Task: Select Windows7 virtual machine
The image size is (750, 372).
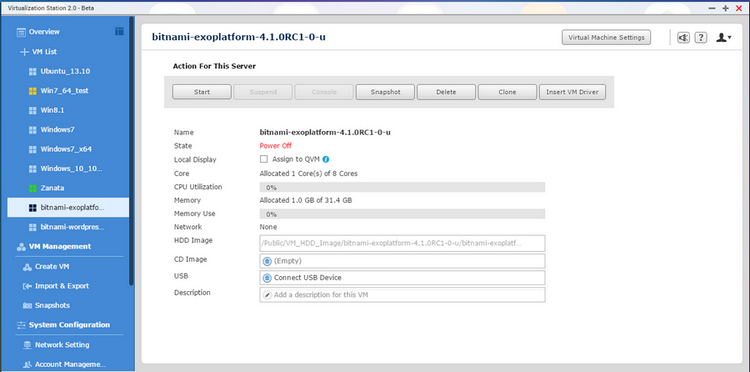Action: coord(57,130)
